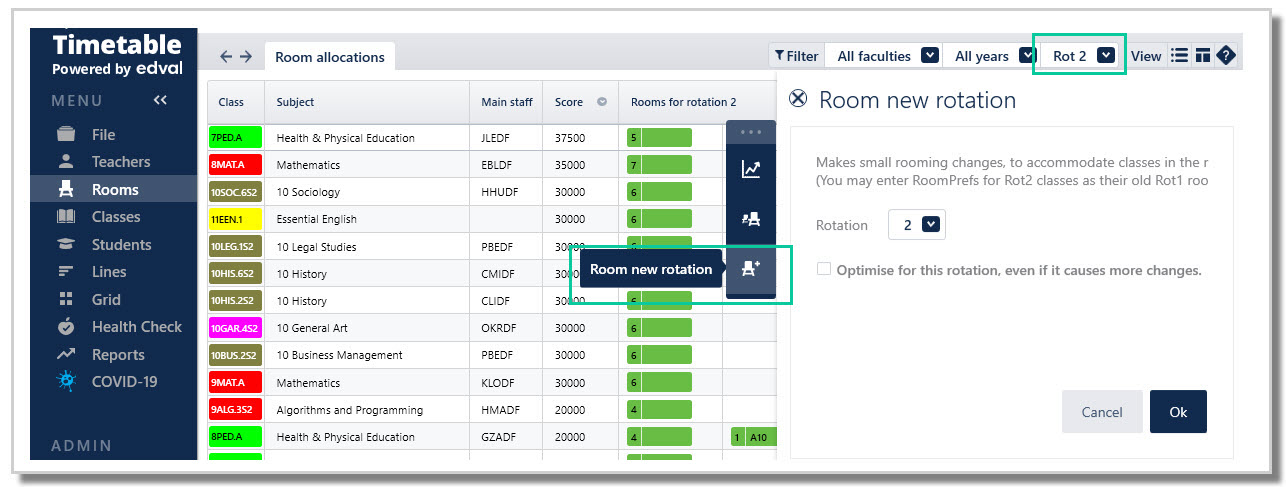Click the forward arrow navigation icon
Viewport: 1286px width, 487px height.
246,57
